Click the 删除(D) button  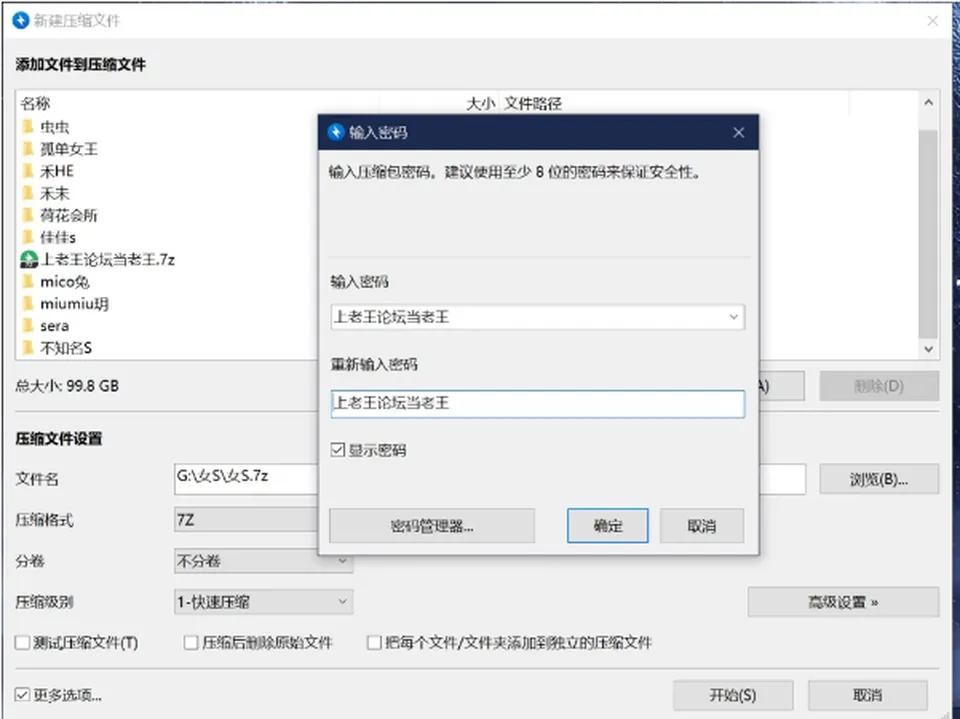(x=879, y=386)
